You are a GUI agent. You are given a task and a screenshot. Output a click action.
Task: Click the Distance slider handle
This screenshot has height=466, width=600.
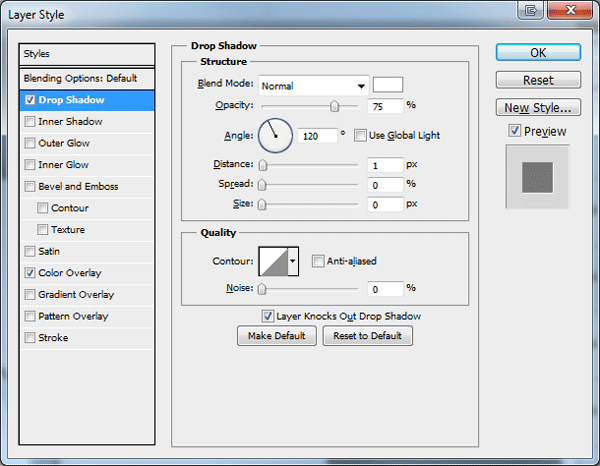[262, 165]
